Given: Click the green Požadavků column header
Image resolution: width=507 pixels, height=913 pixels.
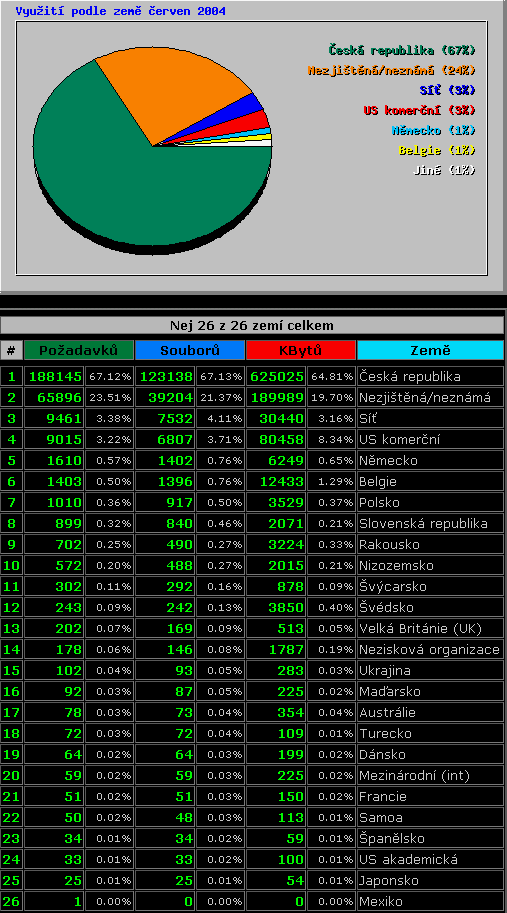Looking at the screenshot, I should pos(79,350).
